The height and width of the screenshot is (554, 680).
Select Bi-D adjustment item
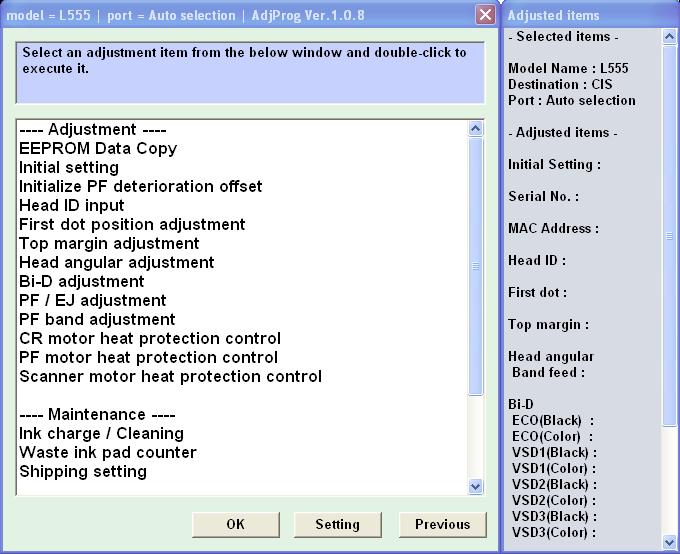82,282
